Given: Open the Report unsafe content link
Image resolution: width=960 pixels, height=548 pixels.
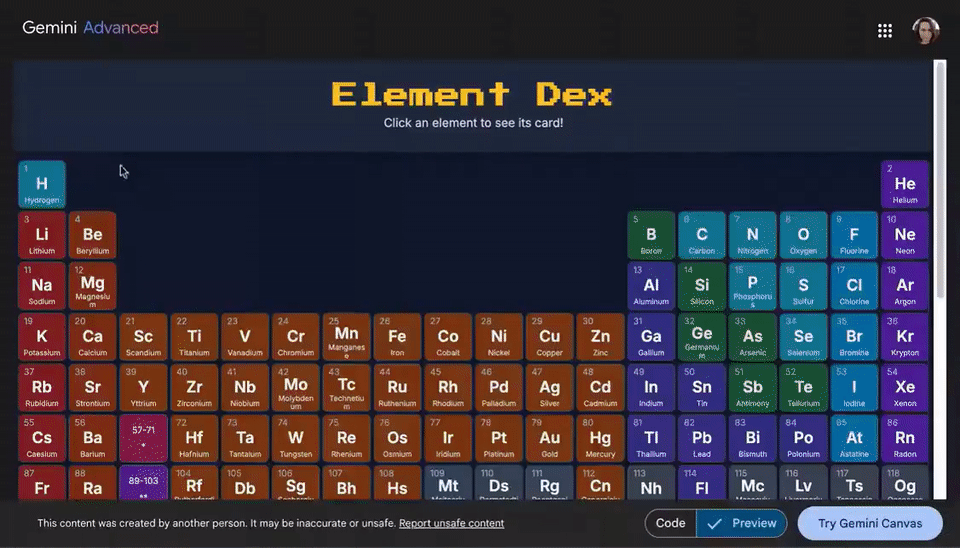Looking at the screenshot, I should click(451, 524).
